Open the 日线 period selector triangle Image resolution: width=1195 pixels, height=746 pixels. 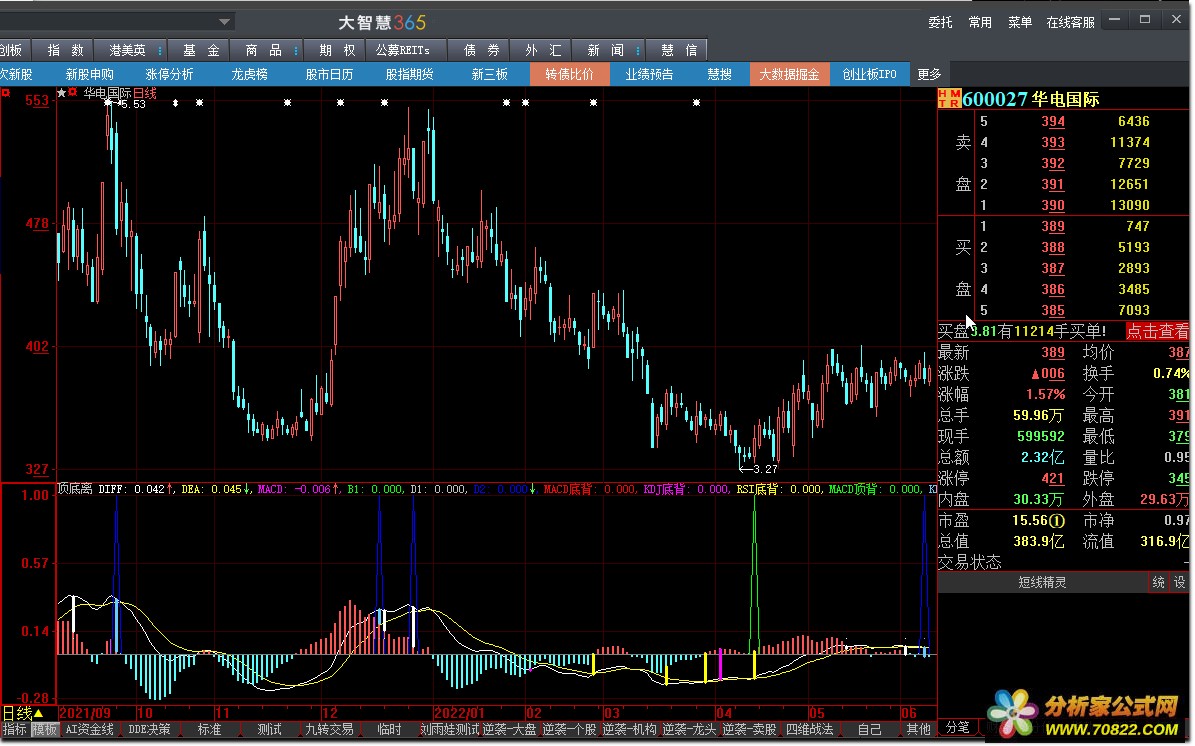[39, 713]
